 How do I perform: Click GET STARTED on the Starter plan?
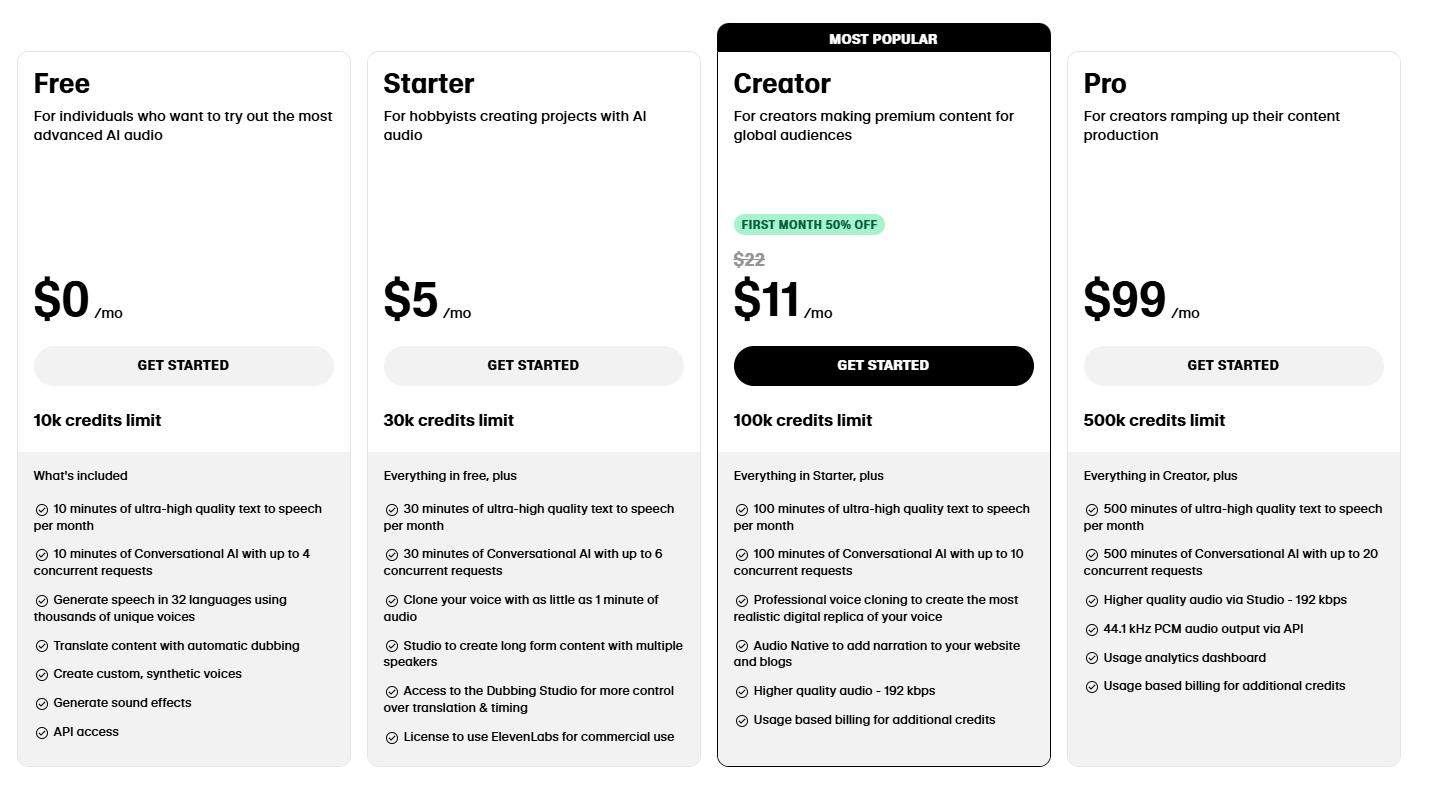point(533,365)
